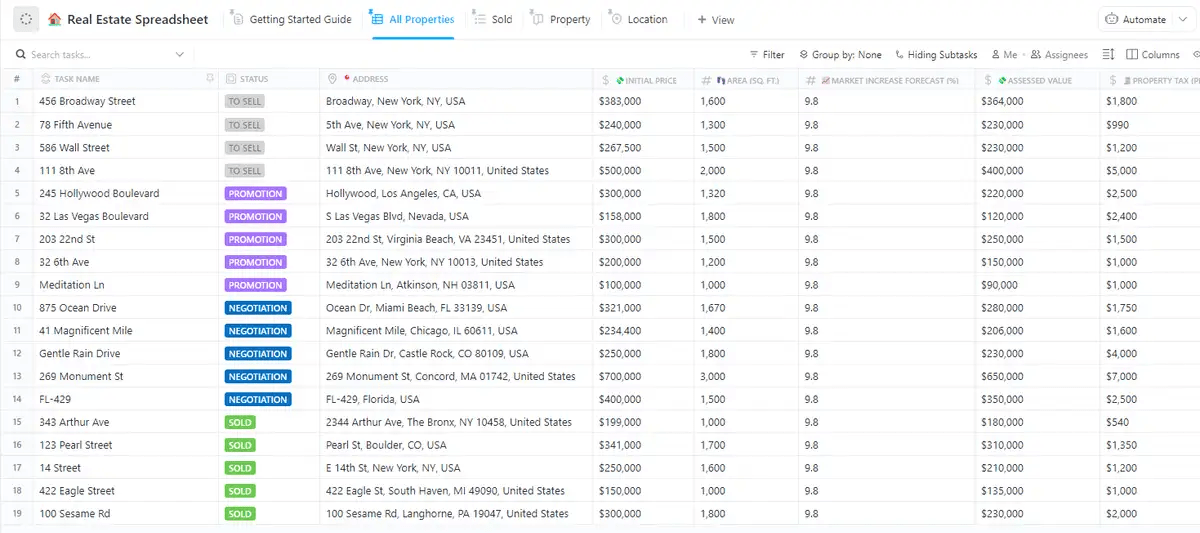Click into the Search tasks field
Screen dimensions: 1200x533
click(100, 55)
